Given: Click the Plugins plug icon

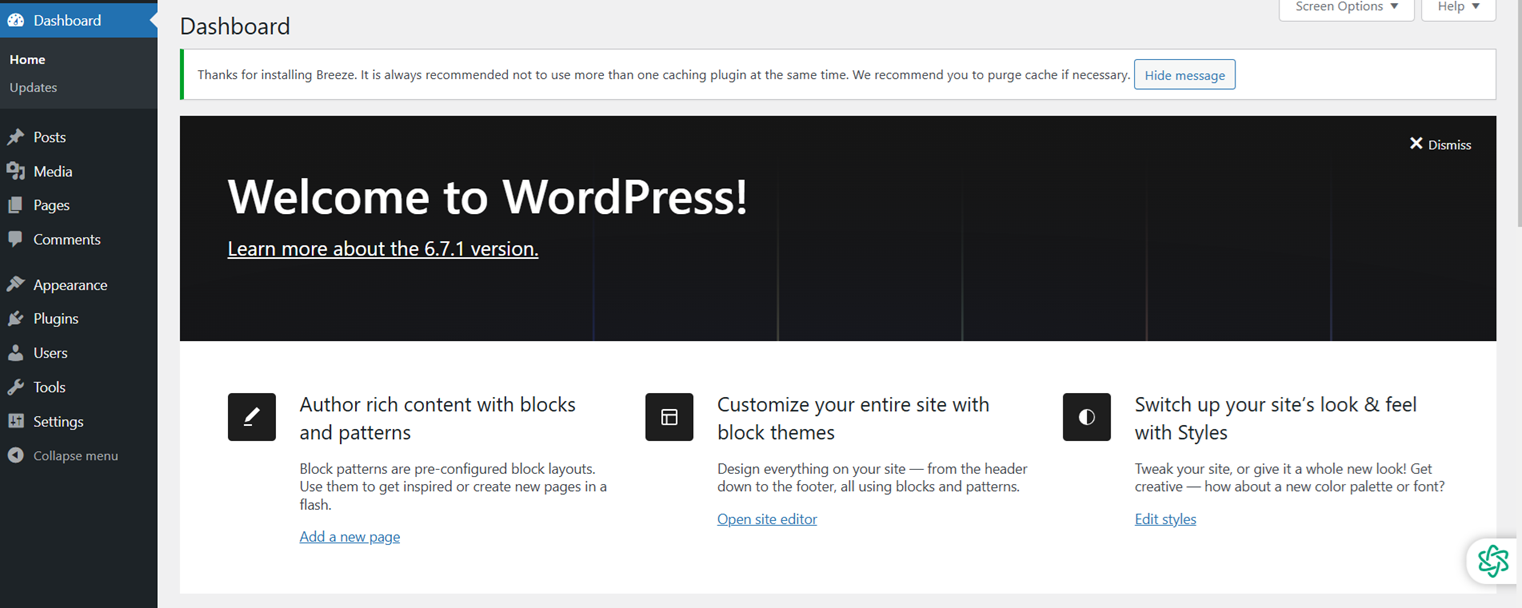Looking at the screenshot, I should (x=16, y=319).
